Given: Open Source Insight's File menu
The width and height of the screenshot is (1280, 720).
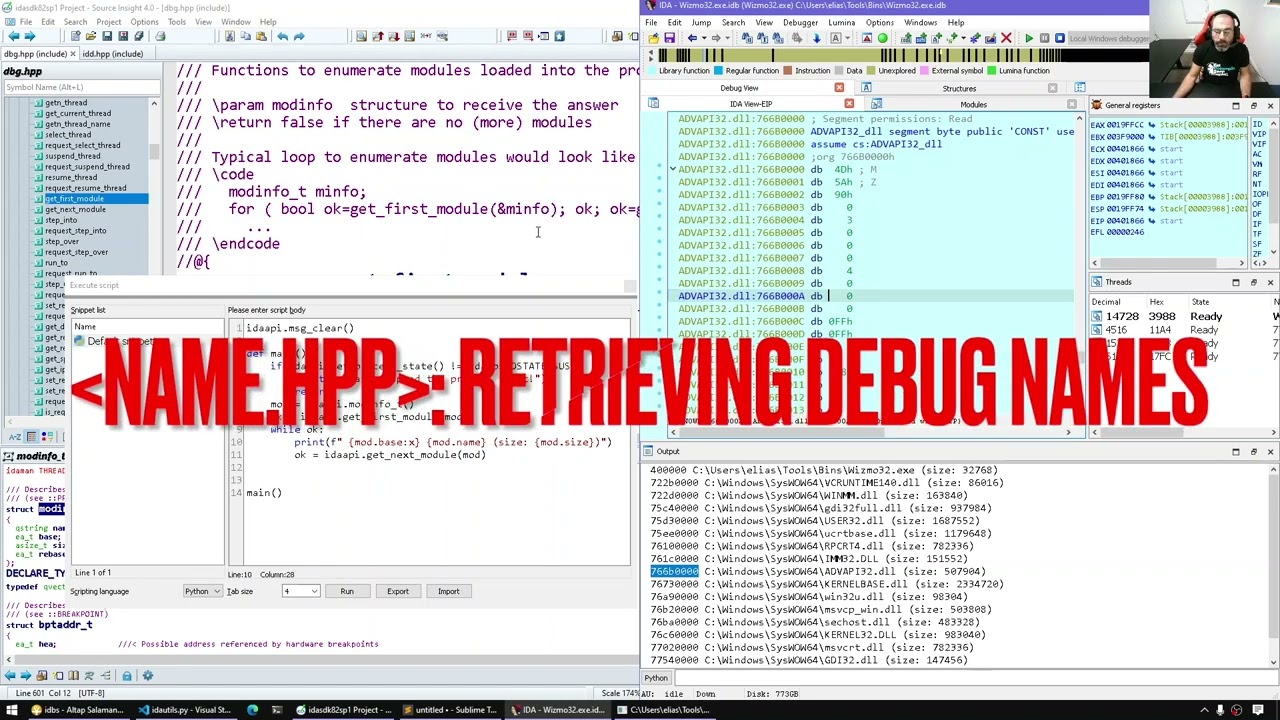Looking at the screenshot, I should pyautogui.click(x=25, y=22).
